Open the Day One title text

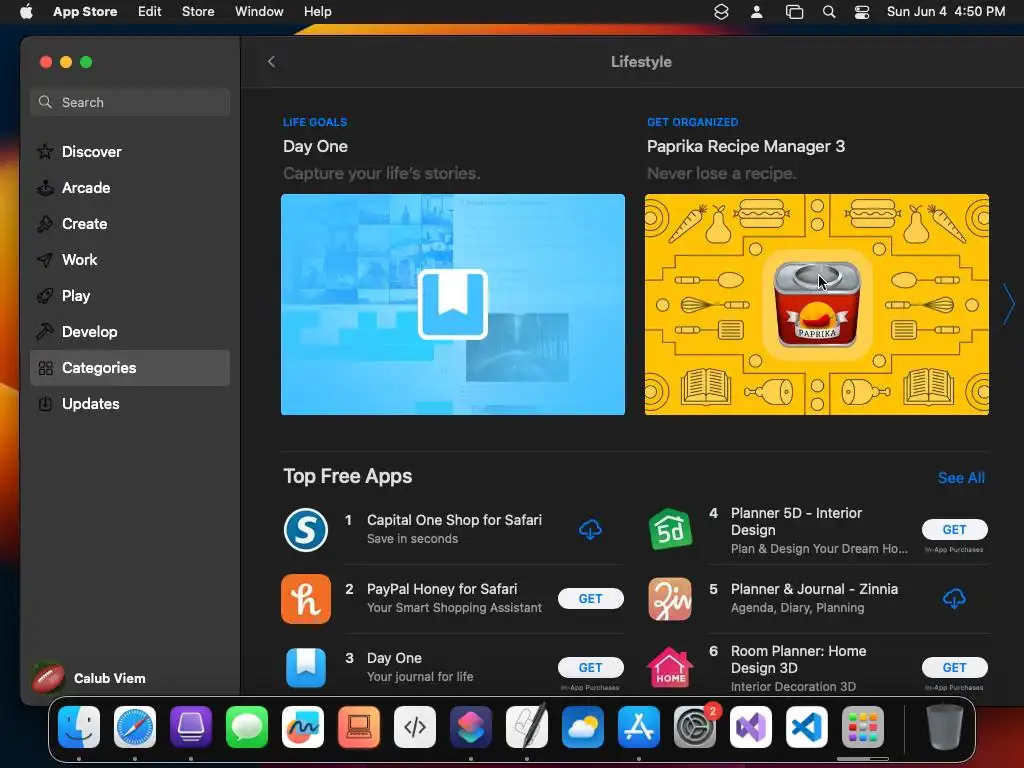coord(315,146)
